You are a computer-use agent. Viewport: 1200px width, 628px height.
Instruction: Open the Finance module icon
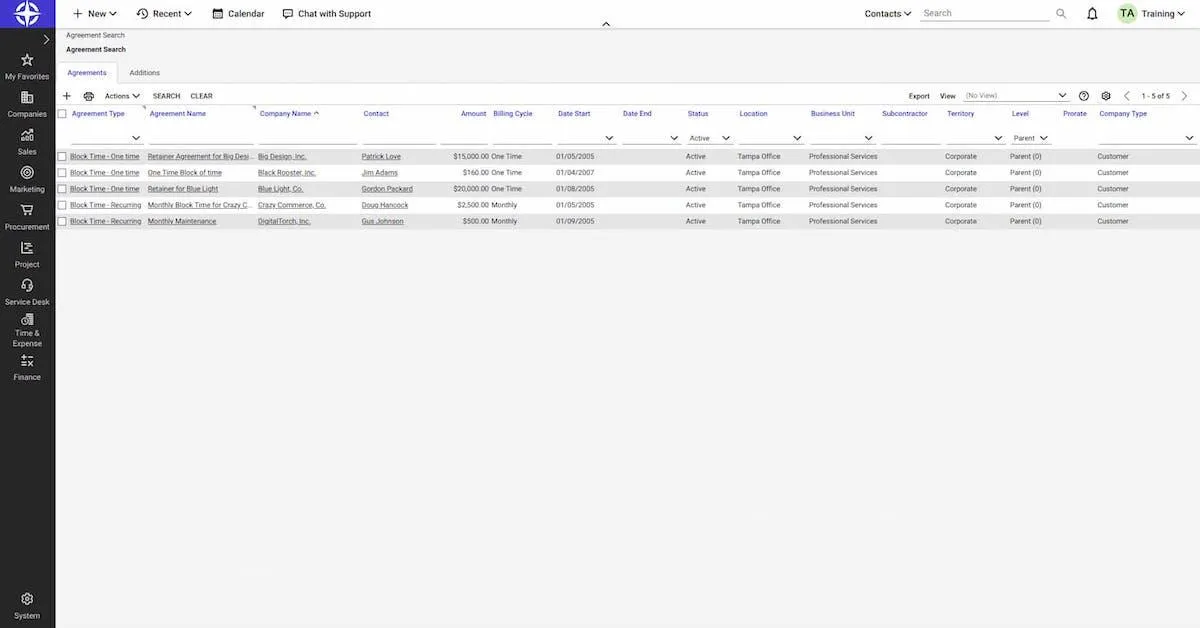pyautogui.click(x=27, y=360)
